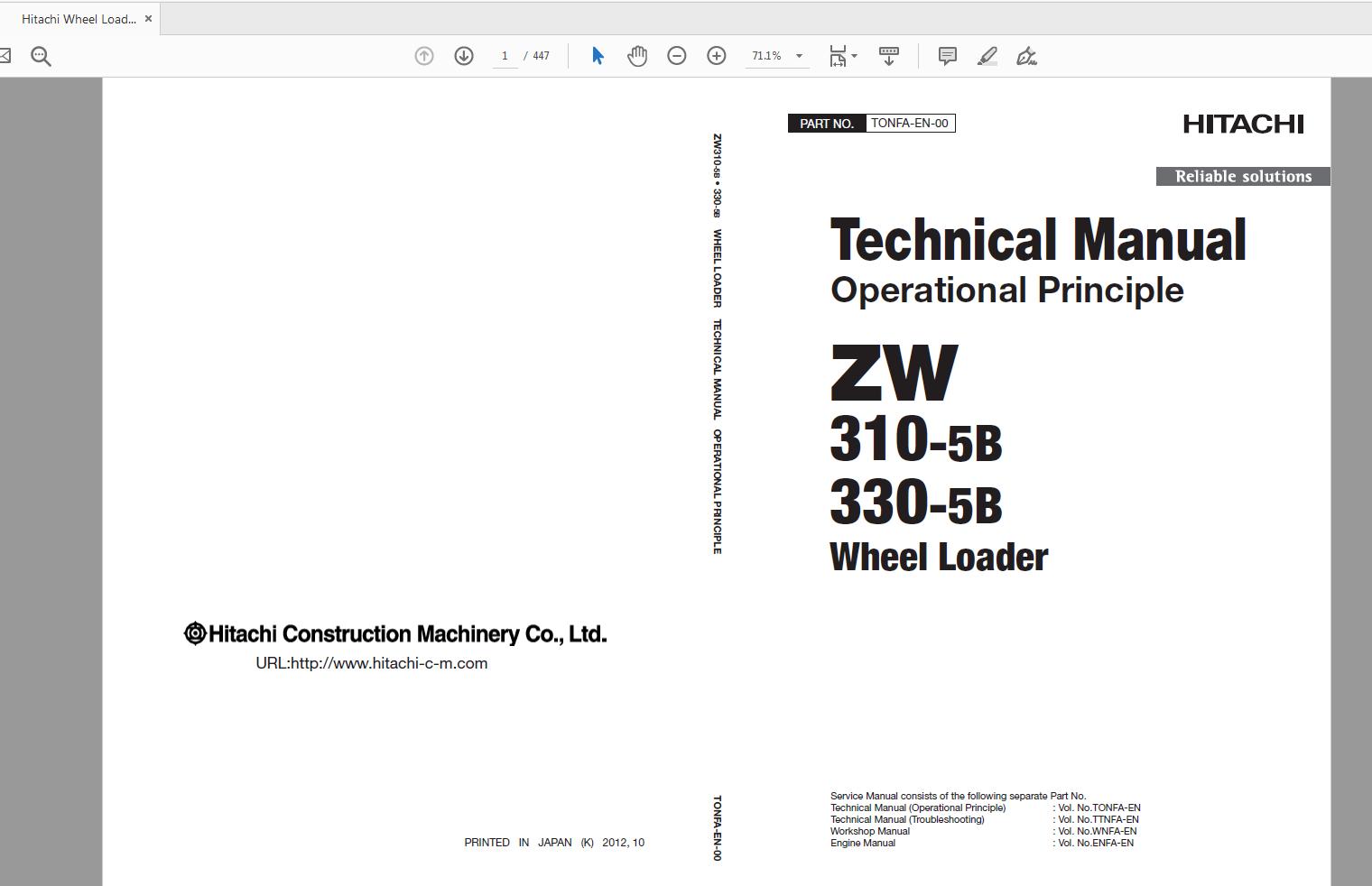Activate the selection arrow tool

[x=598, y=56]
